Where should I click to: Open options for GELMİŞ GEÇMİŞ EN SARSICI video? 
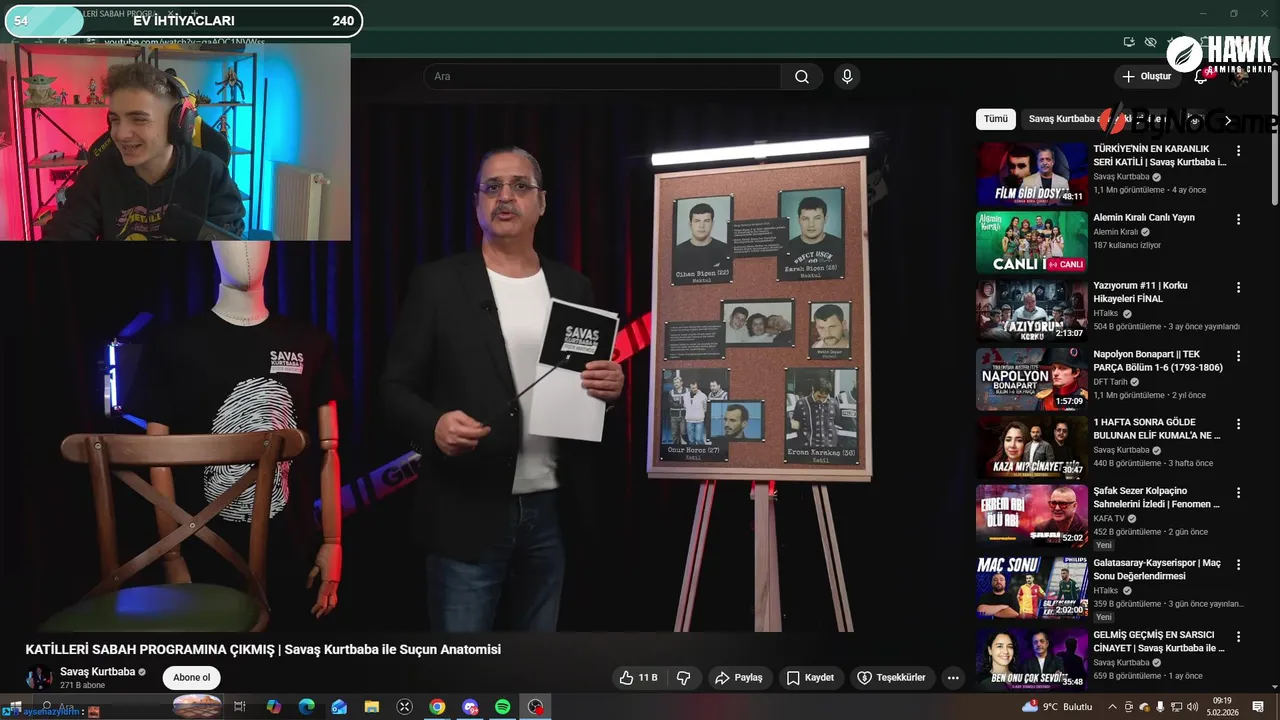tap(1238, 636)
